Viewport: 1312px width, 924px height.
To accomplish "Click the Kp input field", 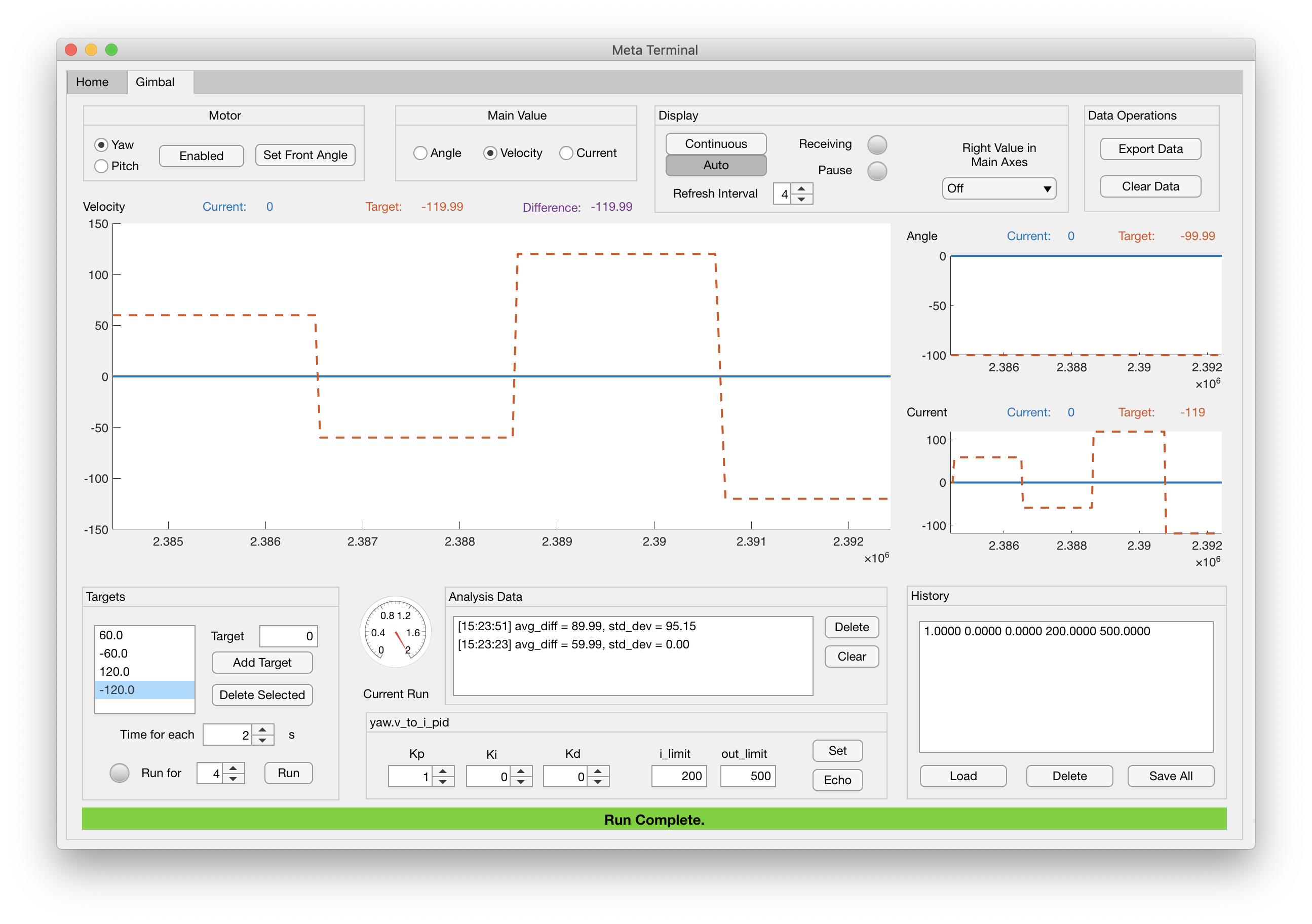I will tap(410, 776).
